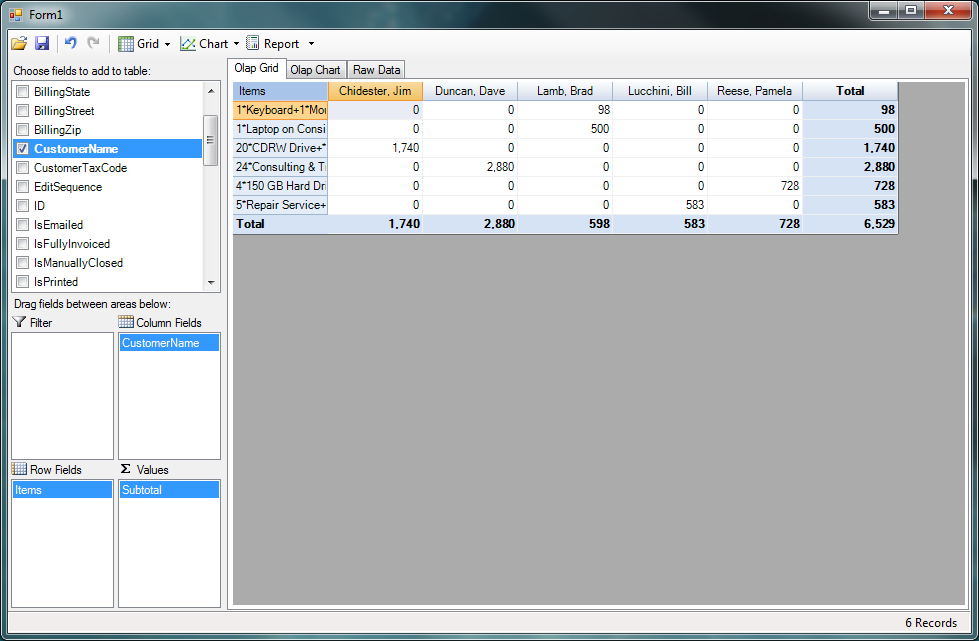The height and width of the screenshot is (641, 979).
Task: Click the Form1 window icon
Action: click(15, 14)
